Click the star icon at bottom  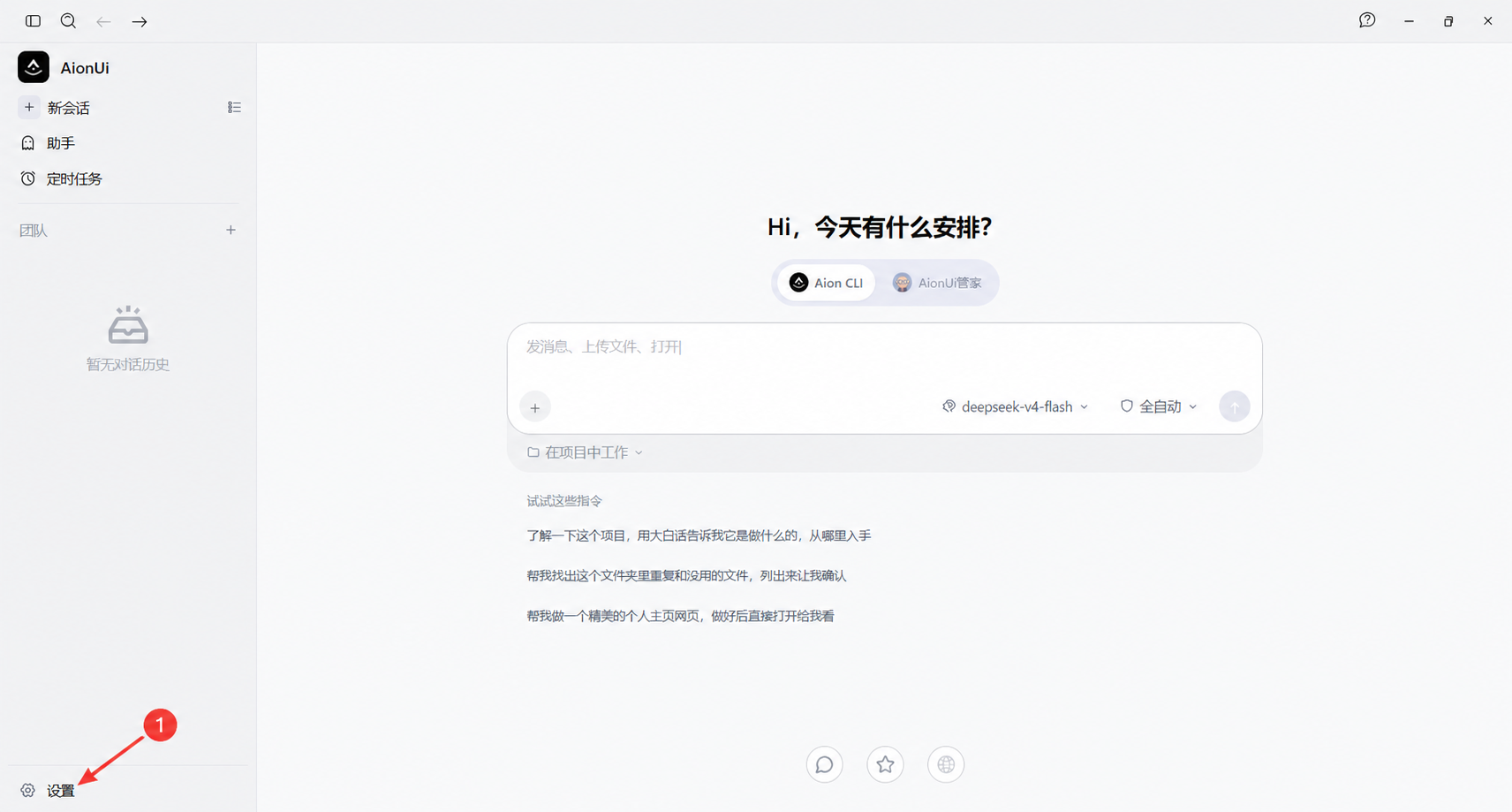coord(885,764)
